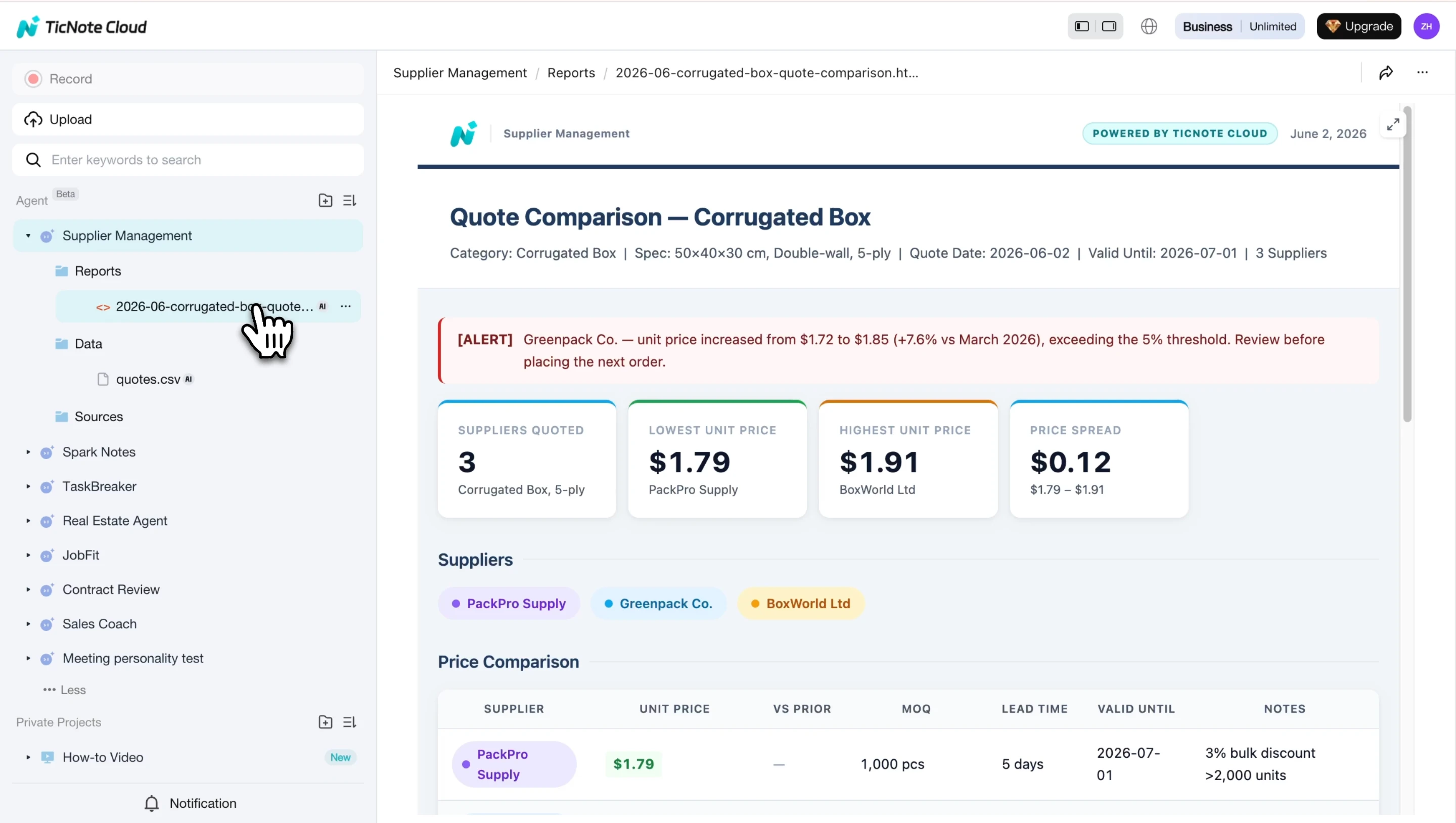This screenshot has height=823, width=1456.
Task: Select the PackPro Supply supplier chip
Action: (509, 604)
